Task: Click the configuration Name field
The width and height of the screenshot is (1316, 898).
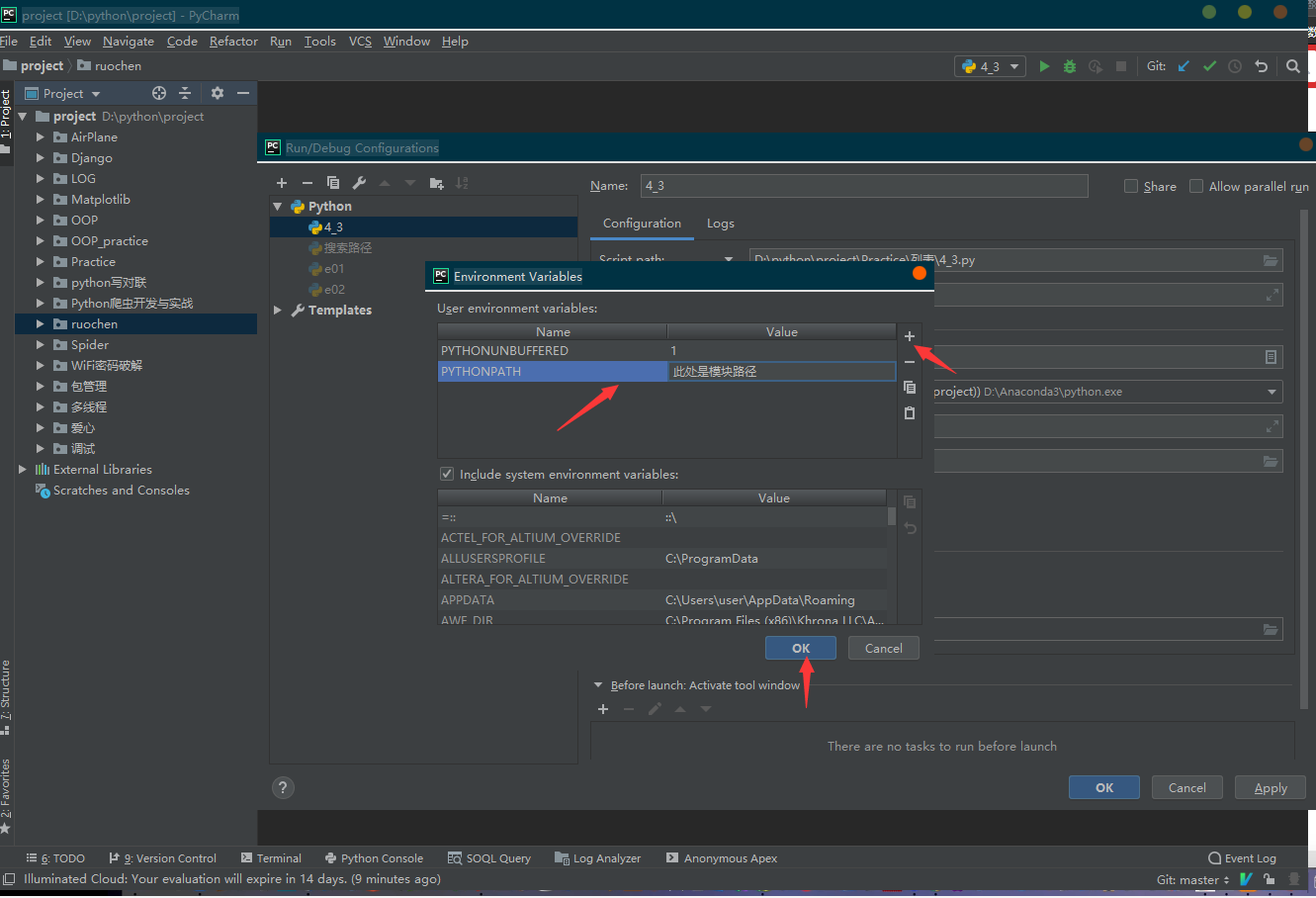Action: coord(864,186)
